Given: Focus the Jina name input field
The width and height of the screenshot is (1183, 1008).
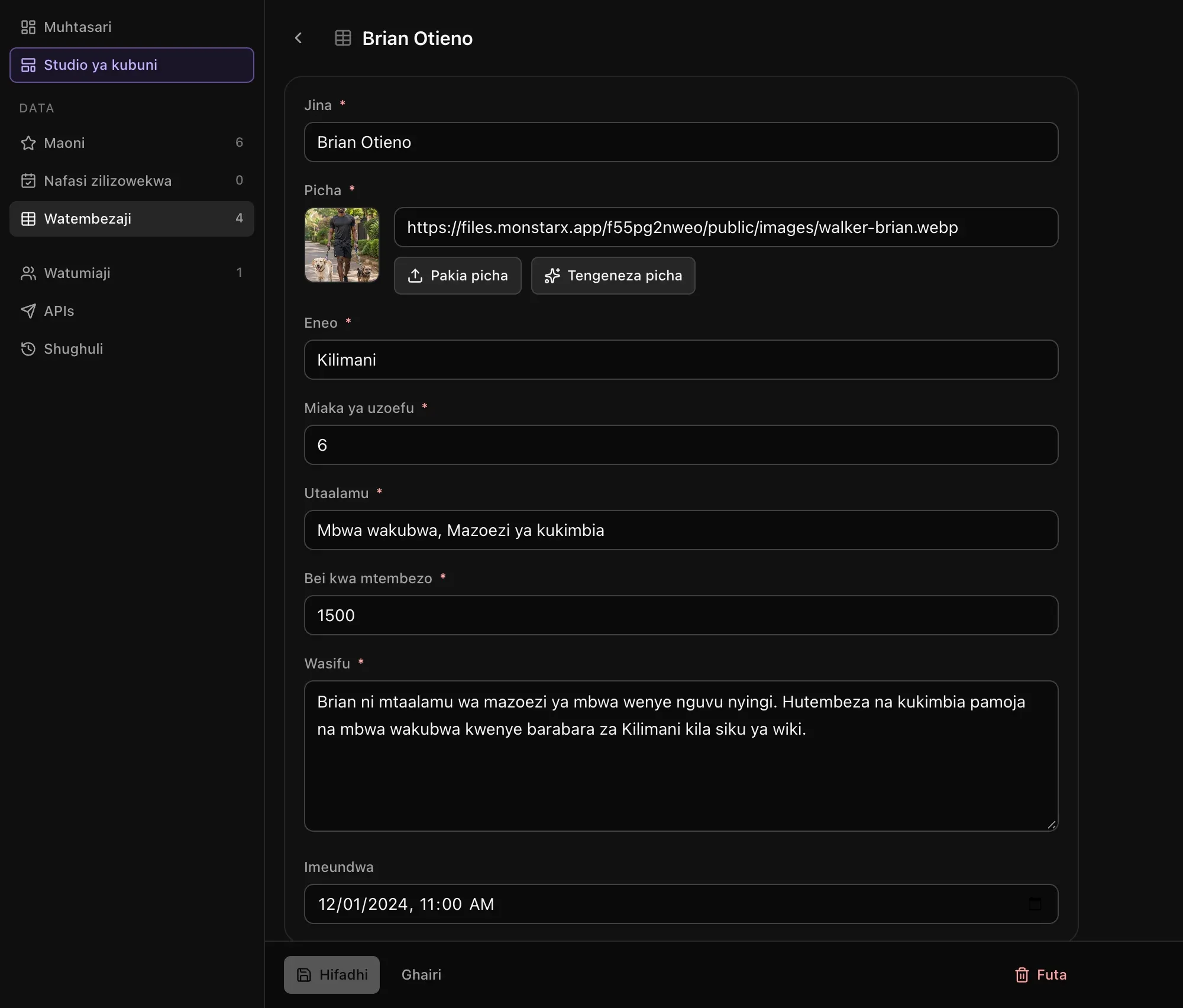Looking at the screenshot, I should click(x=681, y=142).
